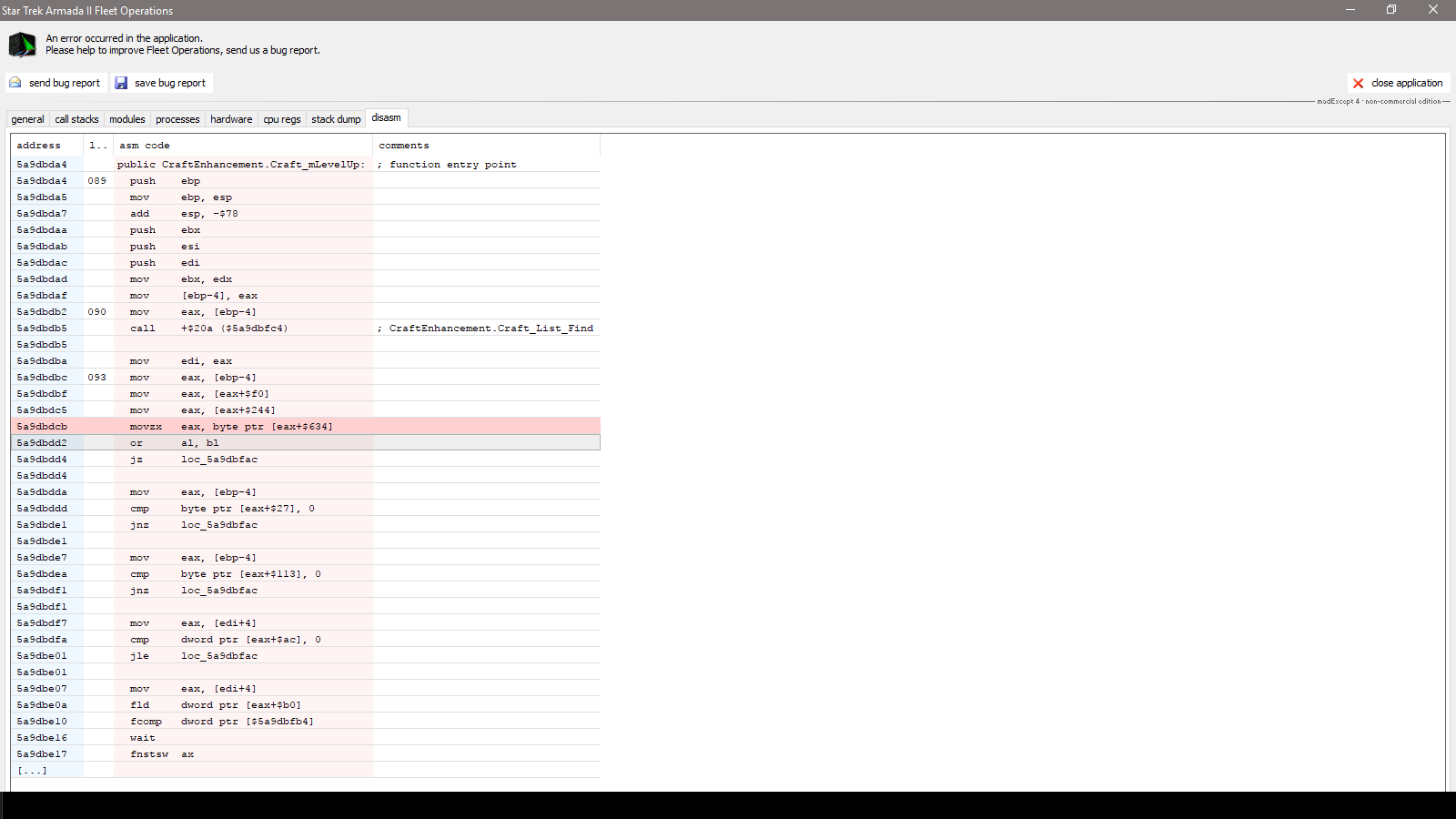Select the fnstsw ax row
Viewport: 1456px width, 819px height.
click(306, 754)
